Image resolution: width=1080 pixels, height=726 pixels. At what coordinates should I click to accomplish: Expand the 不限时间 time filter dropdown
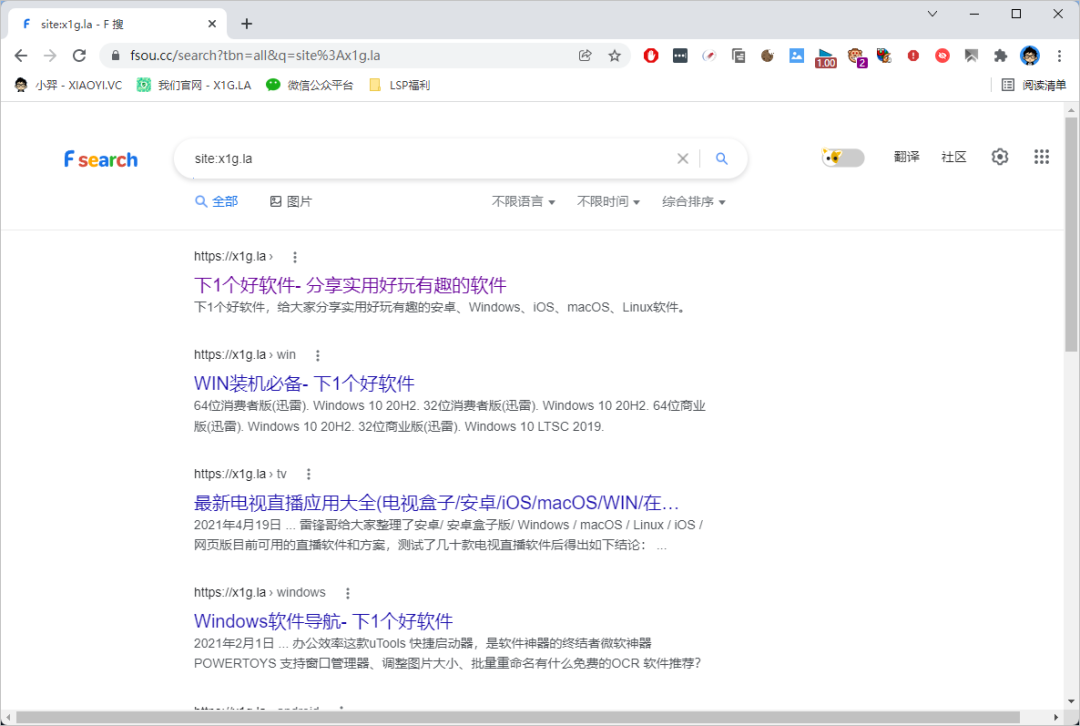pyautogui.click(x=608, y=202)
